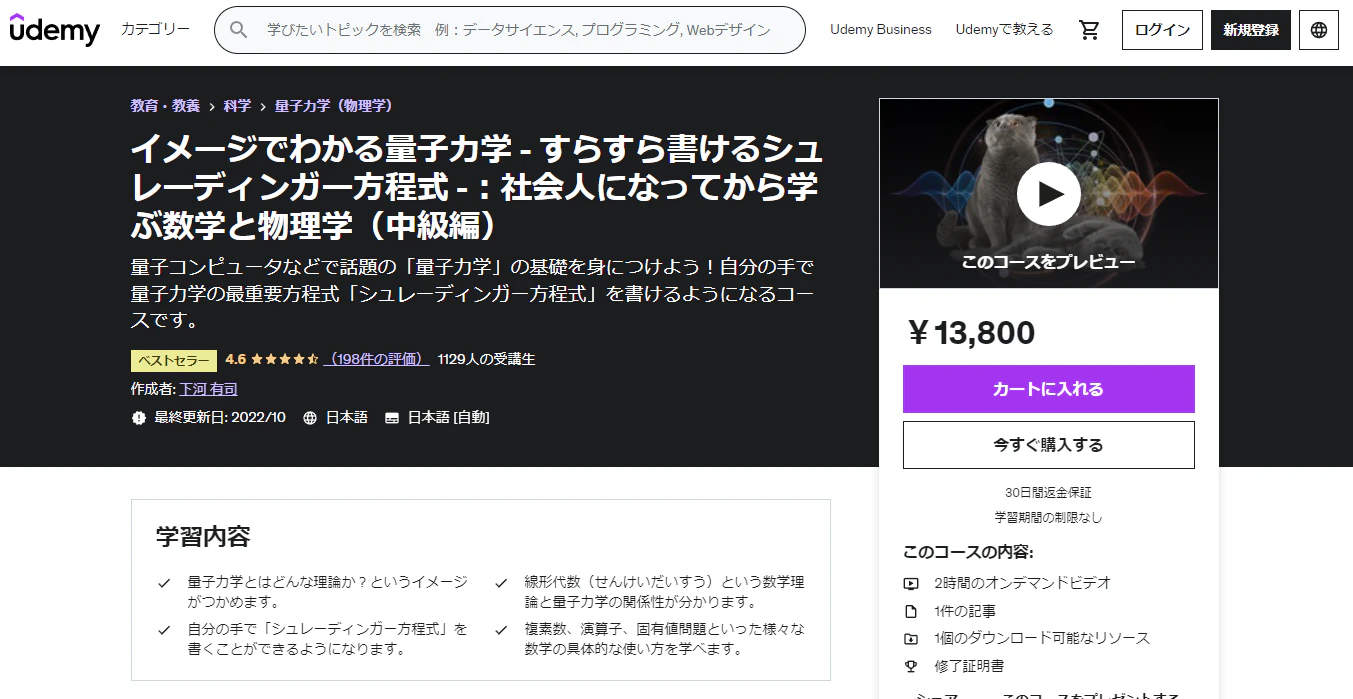This screenshot has width=1353, height=699.
Task: Open Udemy Business link
Action: 881,30
